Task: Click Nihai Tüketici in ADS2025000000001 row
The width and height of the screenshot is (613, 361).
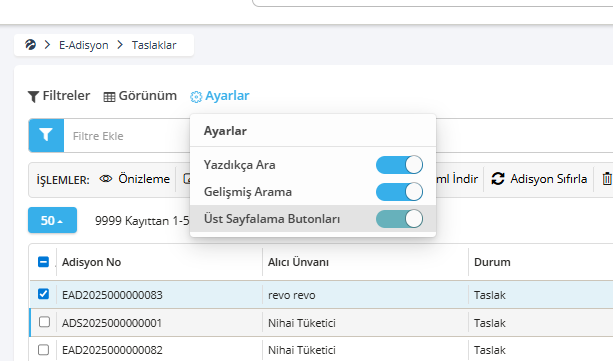Action: click(302, 323)
